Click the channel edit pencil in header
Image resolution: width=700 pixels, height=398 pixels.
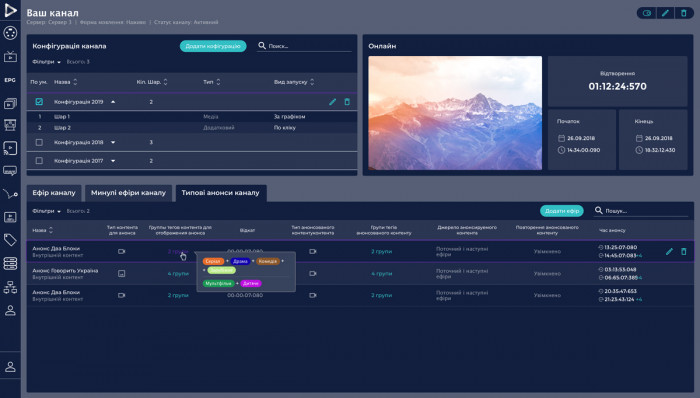pyautogui.click(x=665, y=13)
